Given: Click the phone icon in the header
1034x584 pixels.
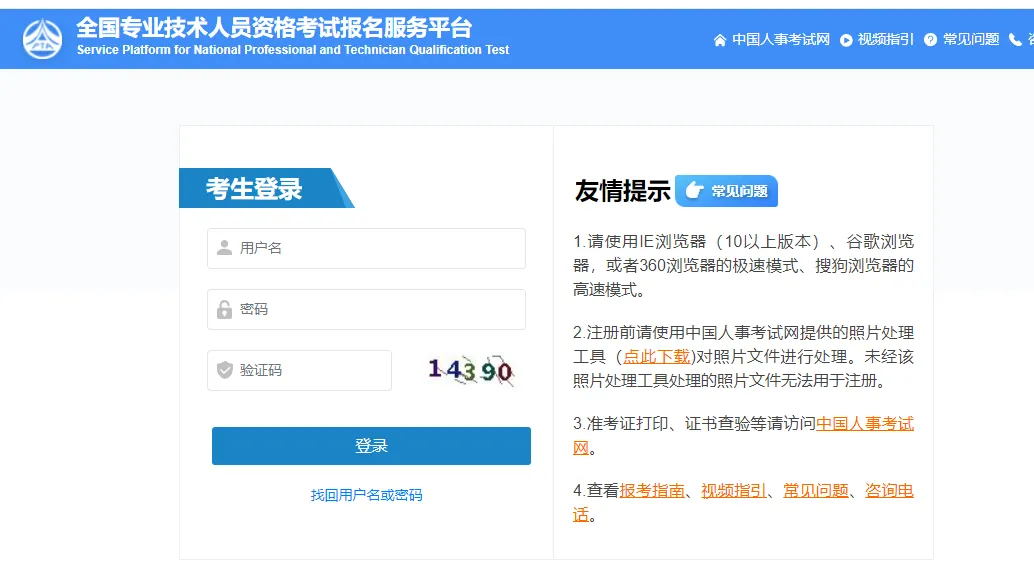Looking at the screenshot, I should pyautogui.click(x=1016, y=40).
